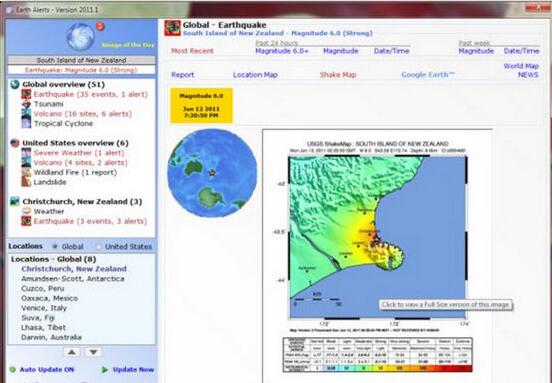Click the yellow Magnitude 6.0 event box
This screenshot has height=383, width=552.
tap(201, 105)
